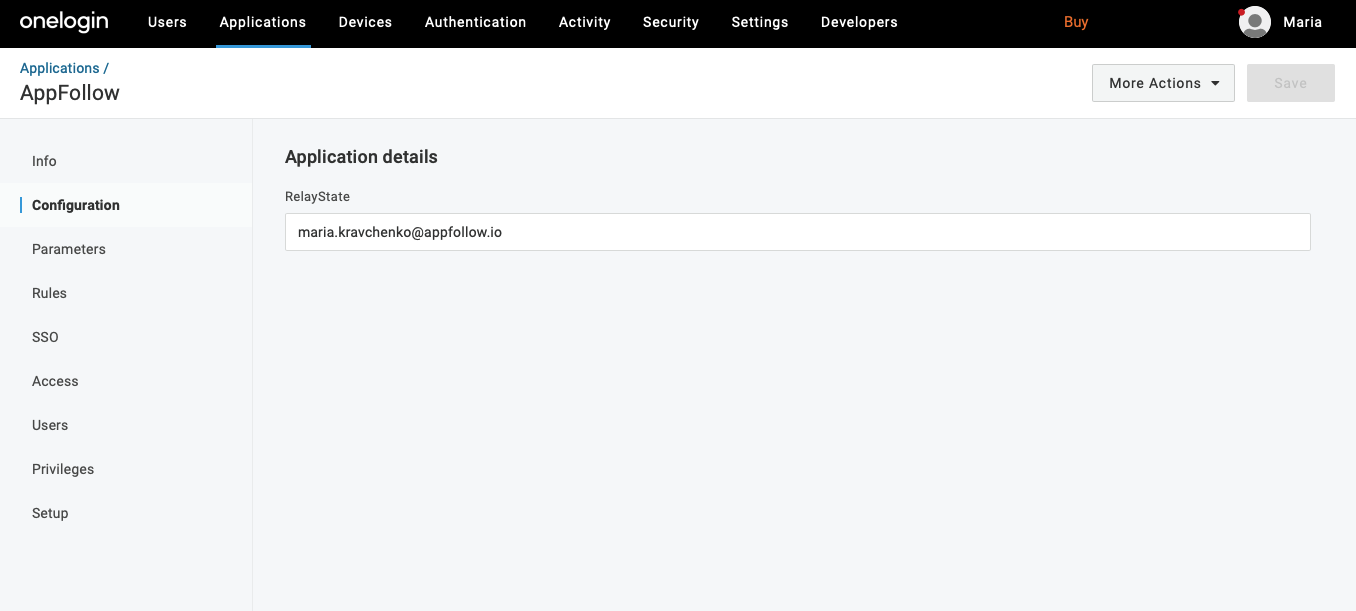Click the AppFollow page title

pos(70,93)
